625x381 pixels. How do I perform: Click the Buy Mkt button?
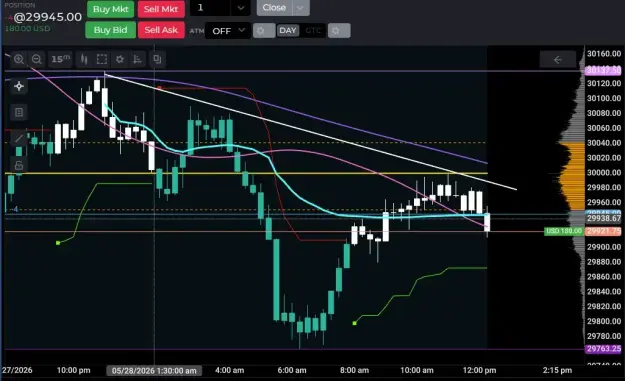tap(110, 9)
